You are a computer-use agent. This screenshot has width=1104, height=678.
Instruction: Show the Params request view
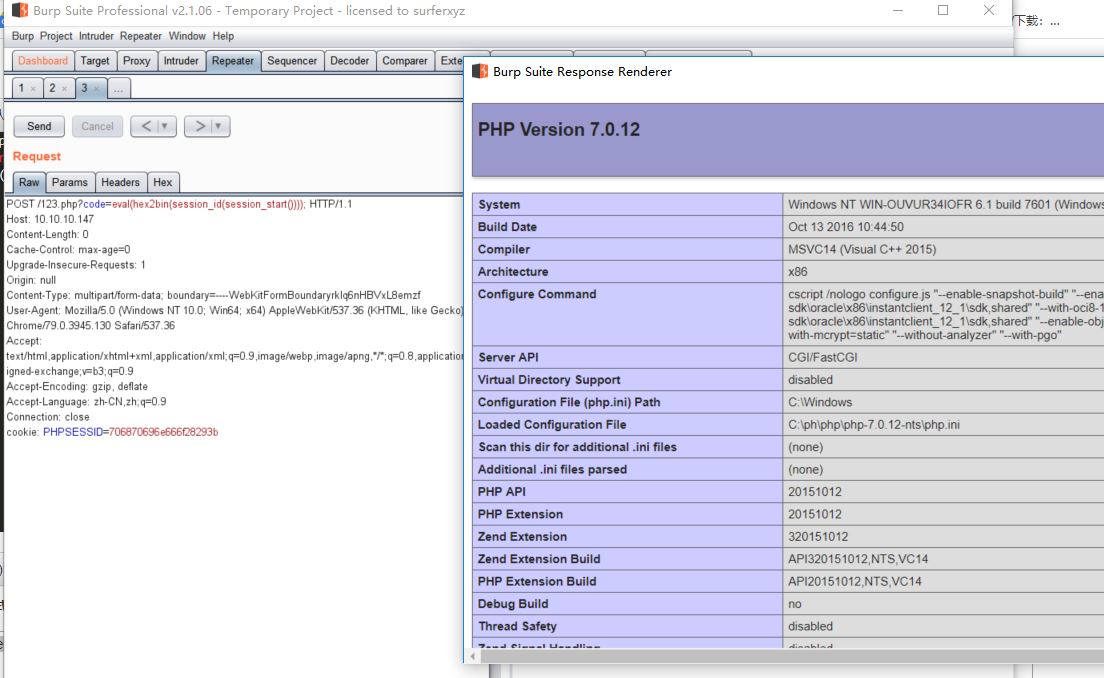click(x=70, y=182)
